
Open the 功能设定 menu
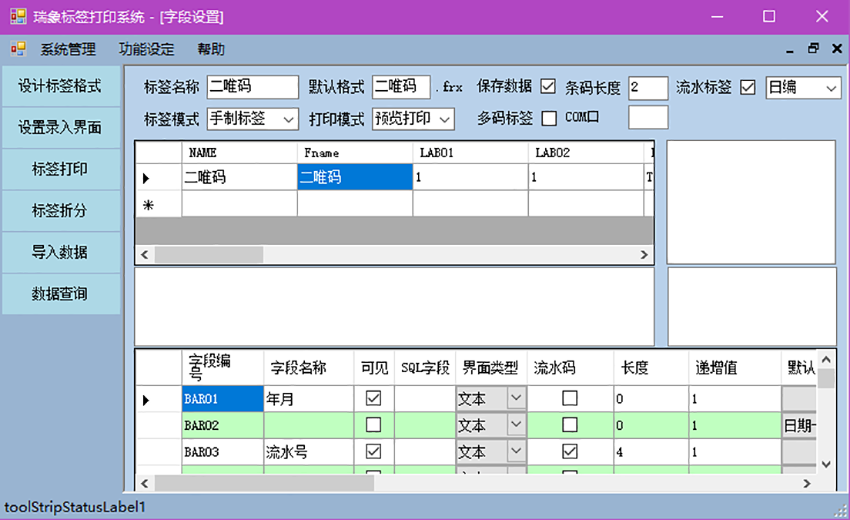146,49
